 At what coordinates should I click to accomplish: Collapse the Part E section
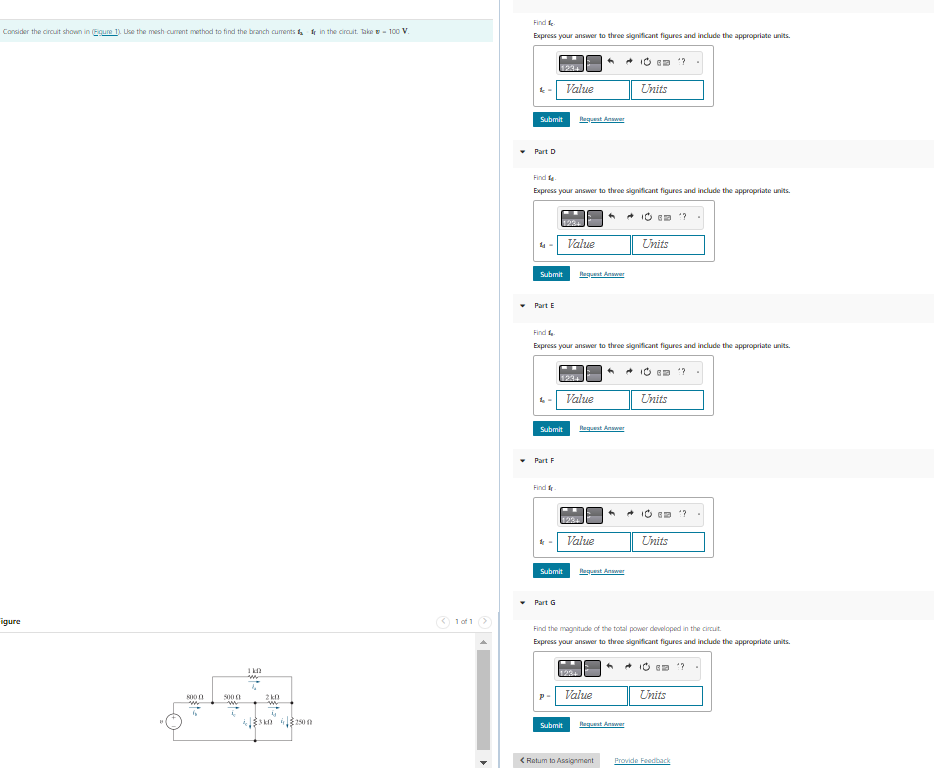(x=521, y=306)
